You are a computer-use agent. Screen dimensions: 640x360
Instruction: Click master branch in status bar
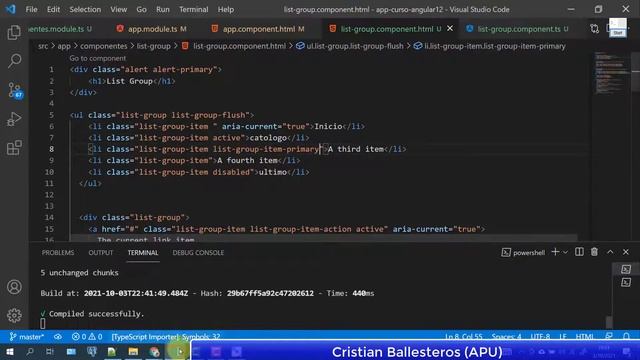tap(27, 337)
